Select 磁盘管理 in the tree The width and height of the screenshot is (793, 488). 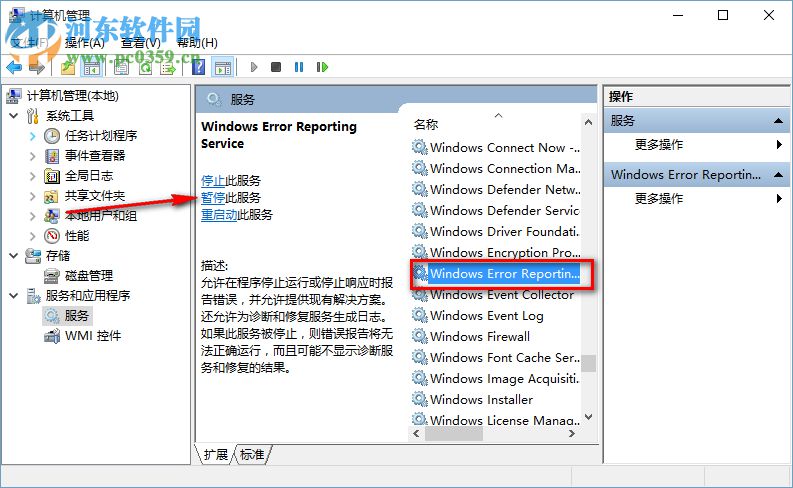pos(89,276)
